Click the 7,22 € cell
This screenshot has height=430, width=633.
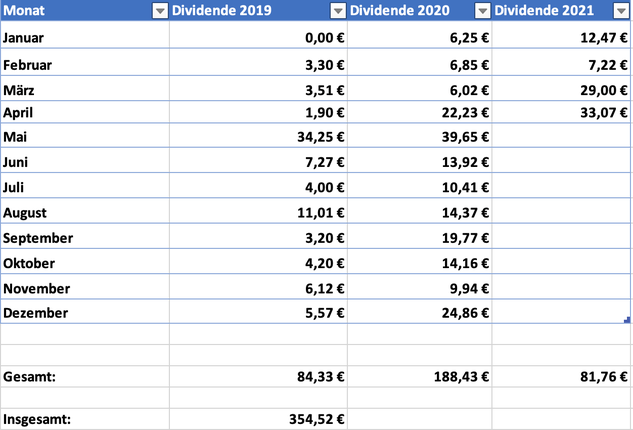562,62
